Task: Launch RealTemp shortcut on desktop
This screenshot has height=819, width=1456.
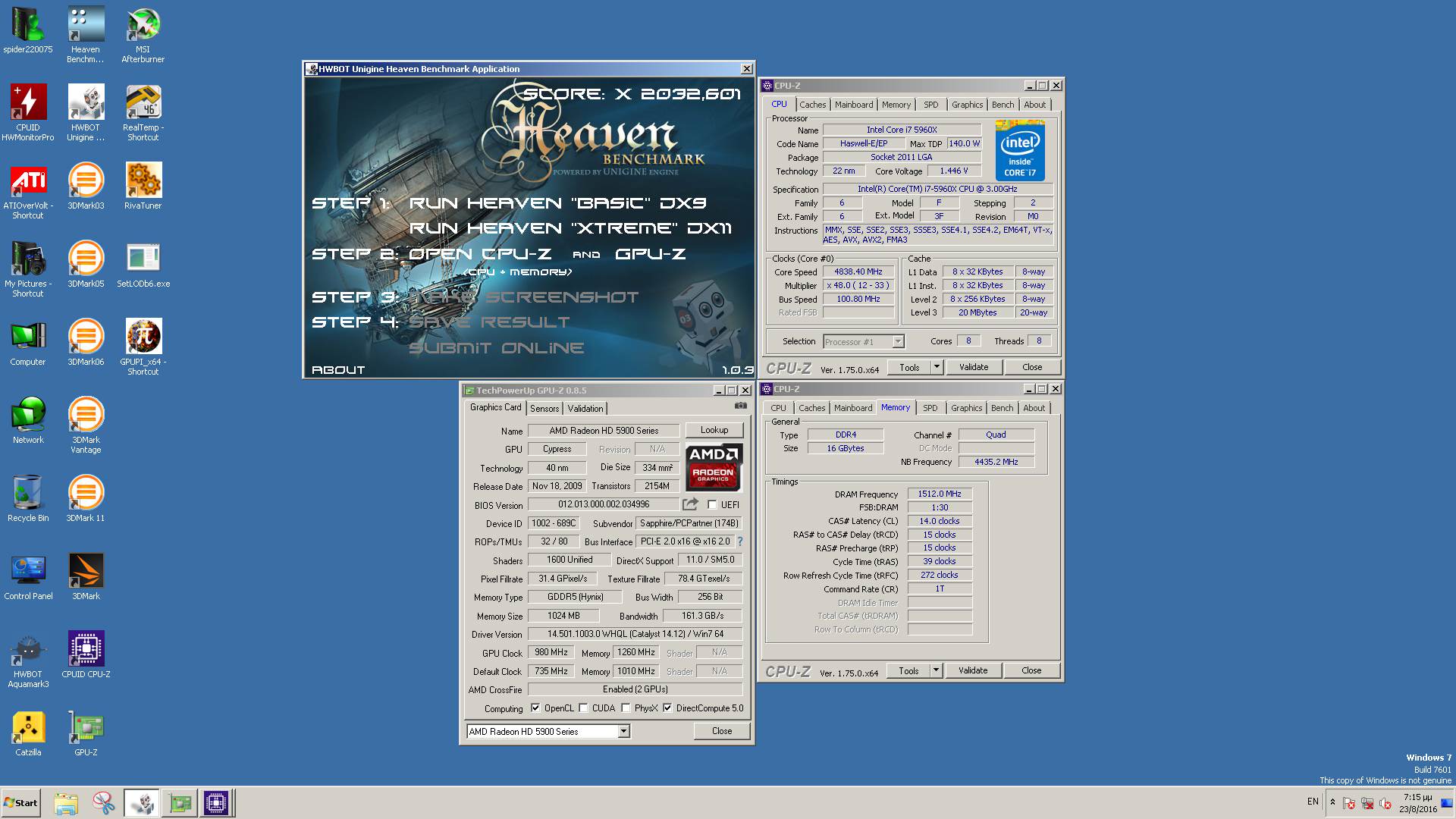Action: [x=143, y=113]
